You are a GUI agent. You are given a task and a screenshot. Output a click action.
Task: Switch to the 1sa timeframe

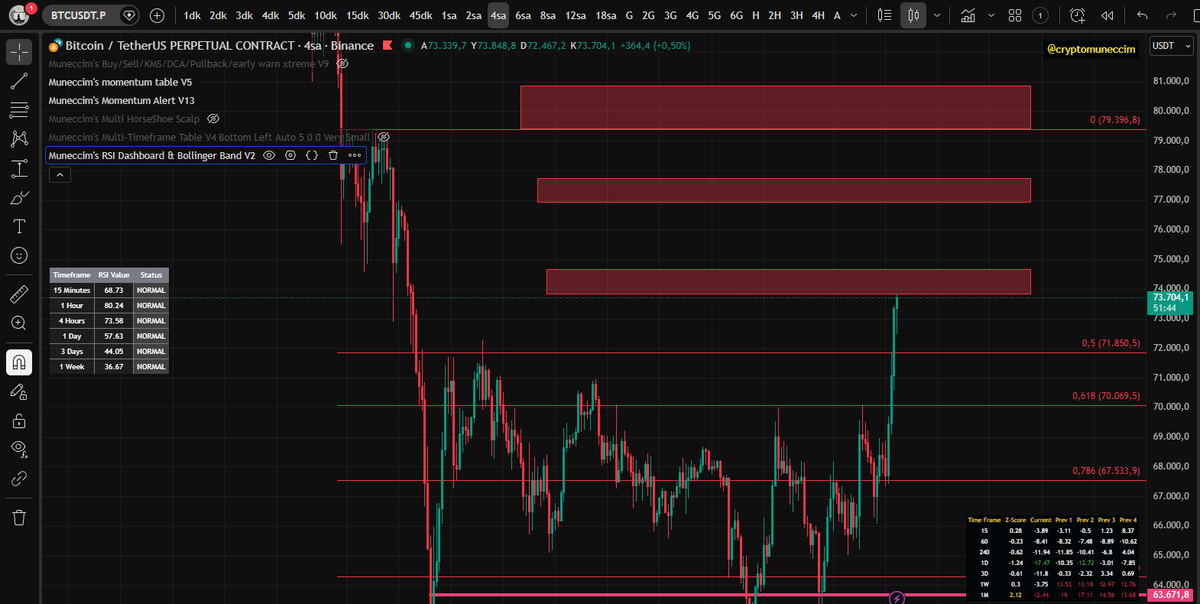click(450, 16)
